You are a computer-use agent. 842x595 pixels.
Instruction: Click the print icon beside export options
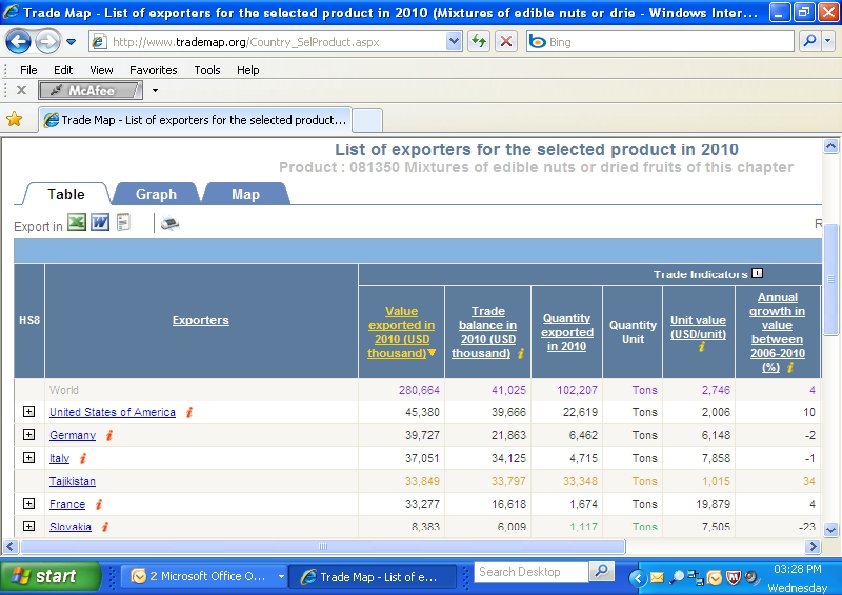click(169, 224)
